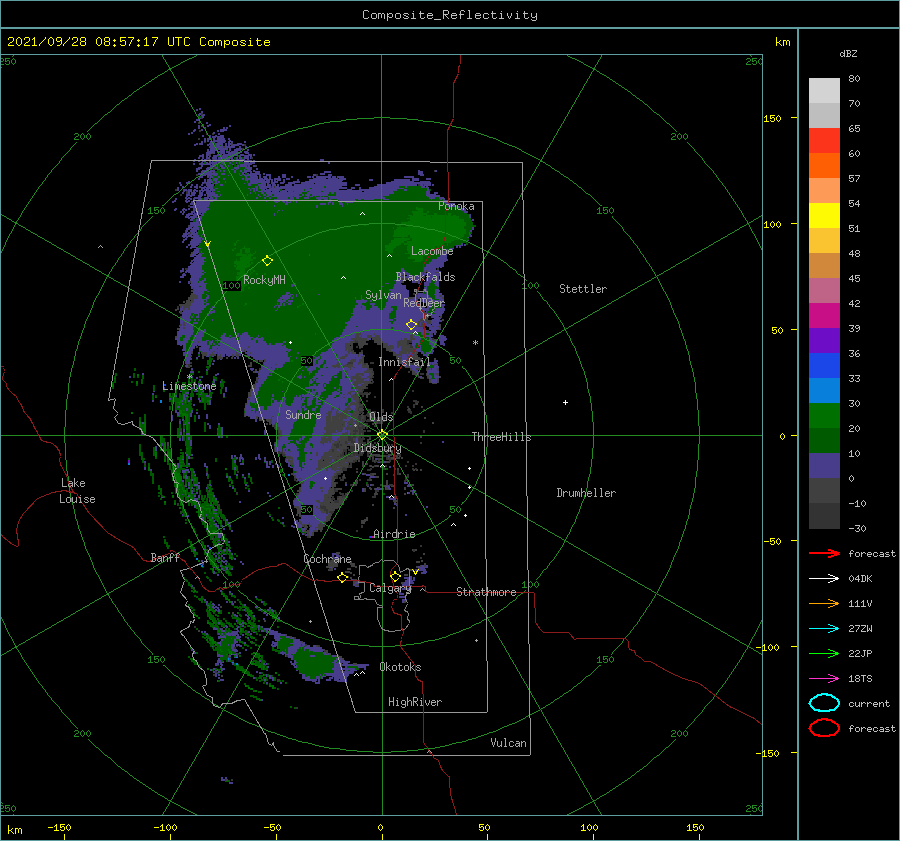900x841 pixels.
Task: Click yellow diamond marker below RedDeer
Action: click(412, 325)
